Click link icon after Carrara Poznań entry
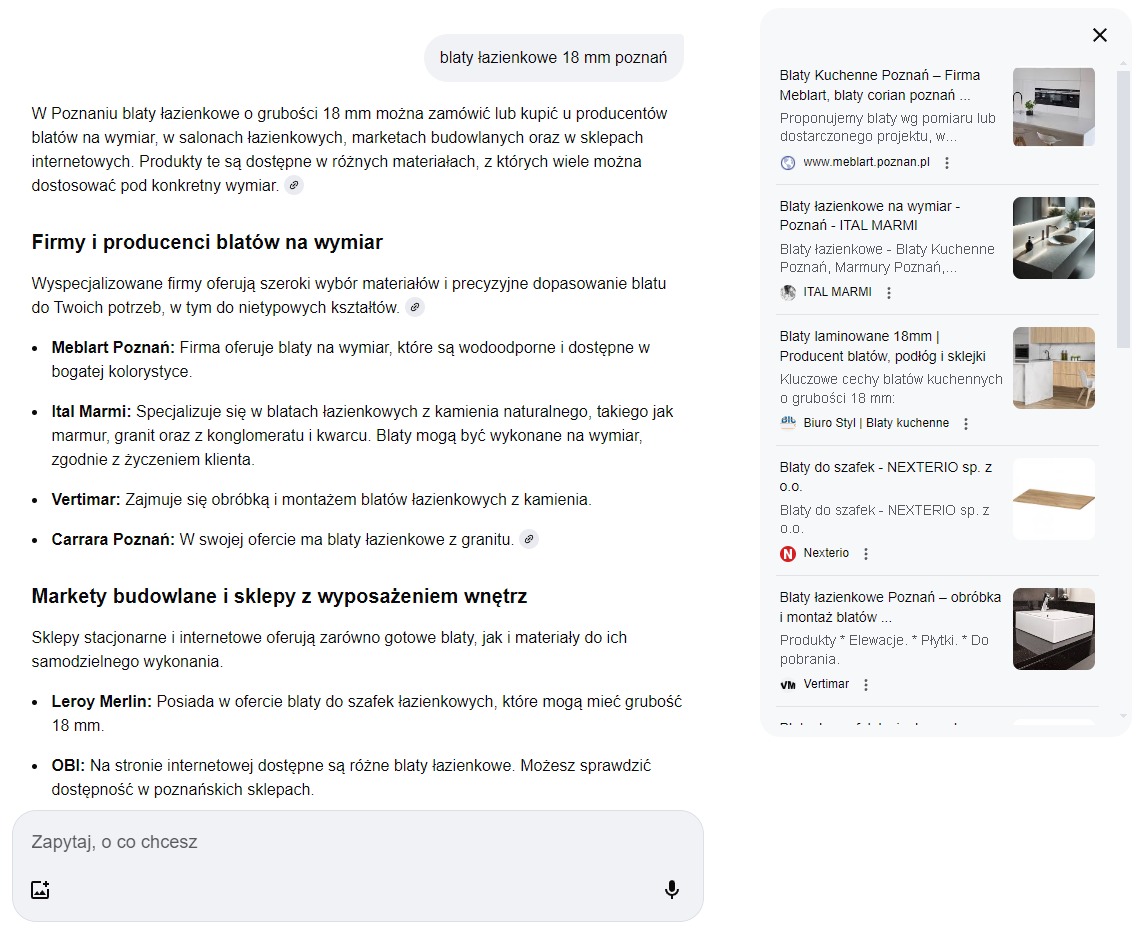 point(530,539)
